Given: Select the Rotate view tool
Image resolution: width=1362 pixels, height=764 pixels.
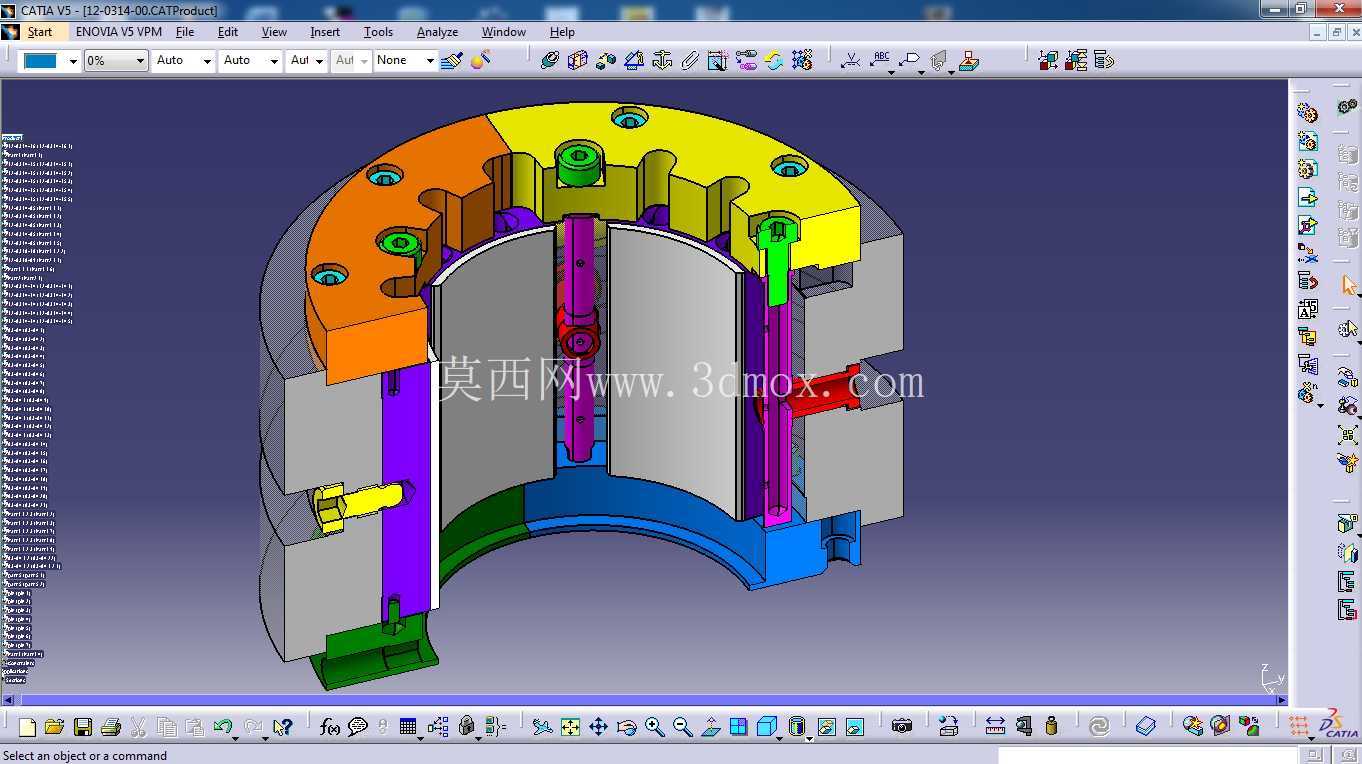Looking at the screenshot, I should [626, 727].
